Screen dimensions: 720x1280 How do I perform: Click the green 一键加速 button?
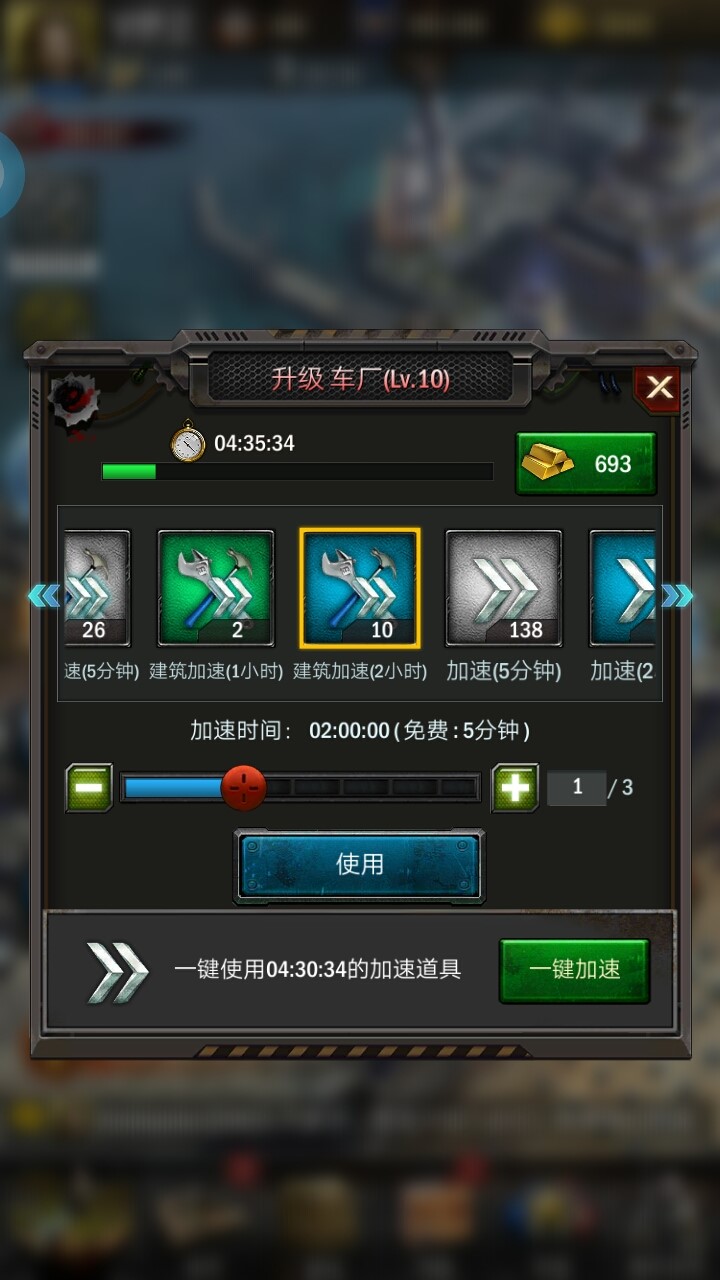[x=575, y=970]
